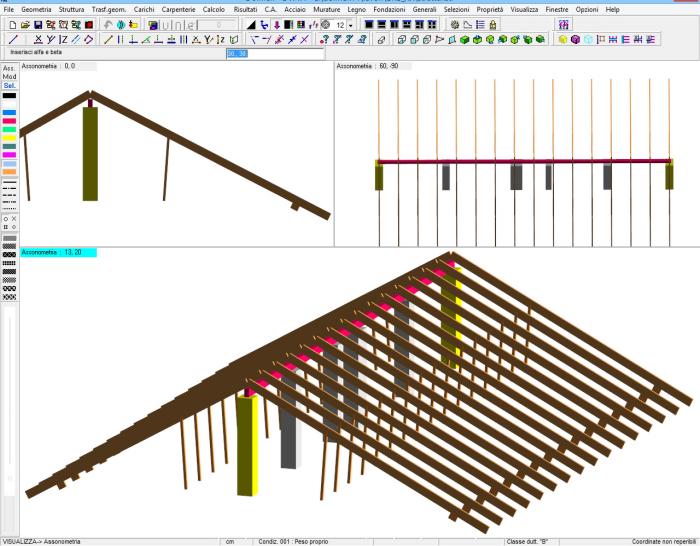Click the New file icon

pos(11,24)
